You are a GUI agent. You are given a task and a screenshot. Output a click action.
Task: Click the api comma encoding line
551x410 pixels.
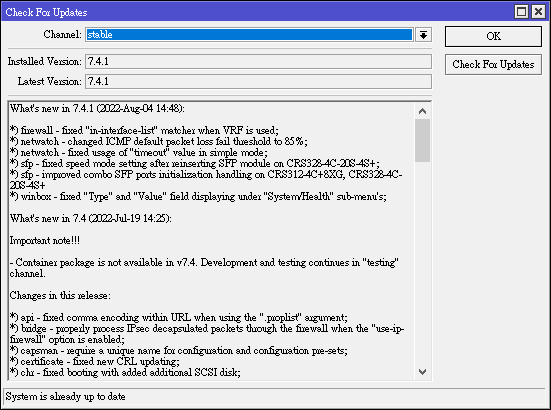pos(179,318)
